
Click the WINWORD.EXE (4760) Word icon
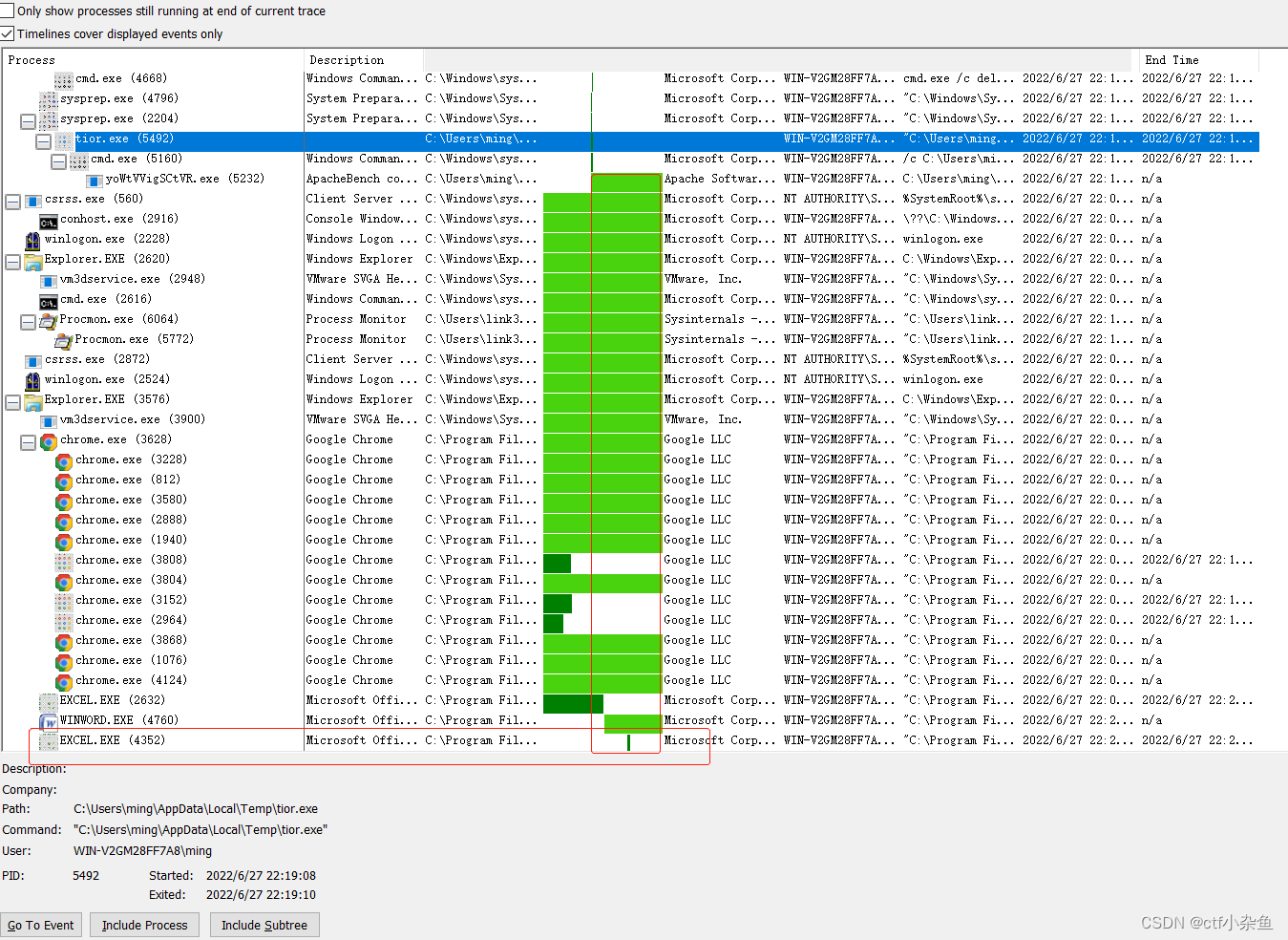pyautogui.click(x=48, y=721)
